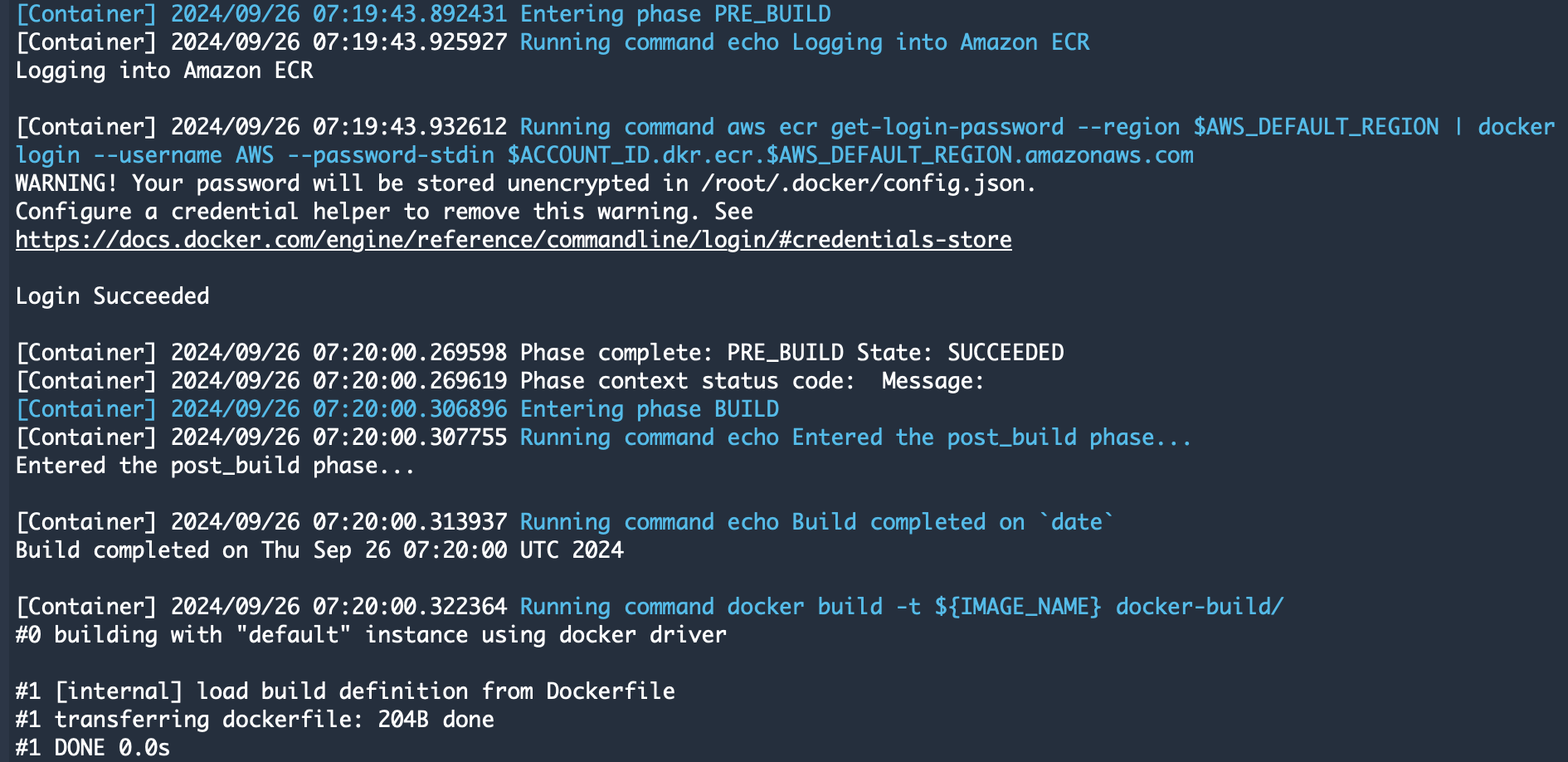This screenshot has height=762, width=1568.
Task: Click the docker build -t ${IMAGE_NAME} command
Action: pyautogui.click(x=902, y=607)
